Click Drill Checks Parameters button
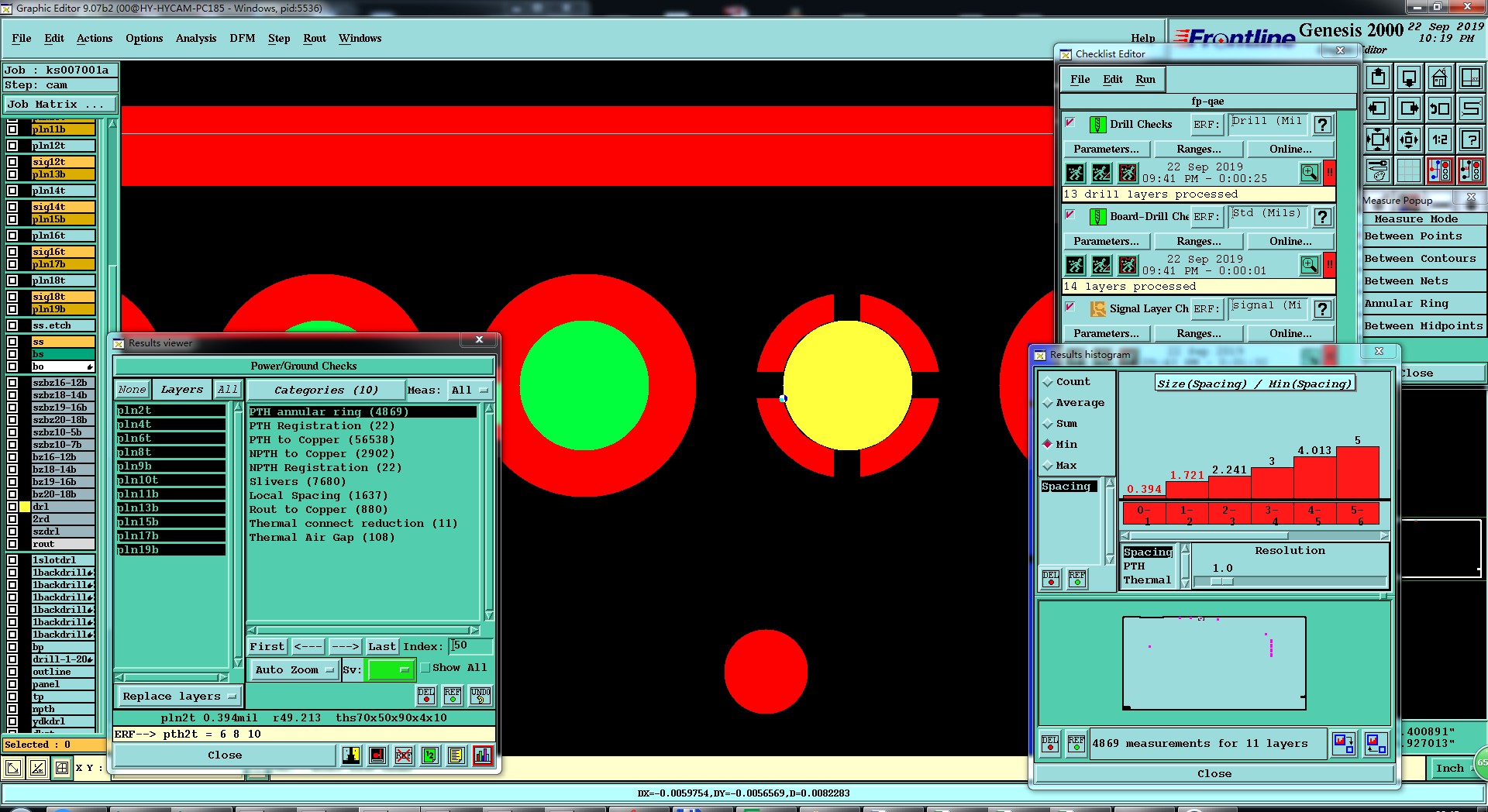Viewport: 1488px width, 812px height. (1106, 149)
